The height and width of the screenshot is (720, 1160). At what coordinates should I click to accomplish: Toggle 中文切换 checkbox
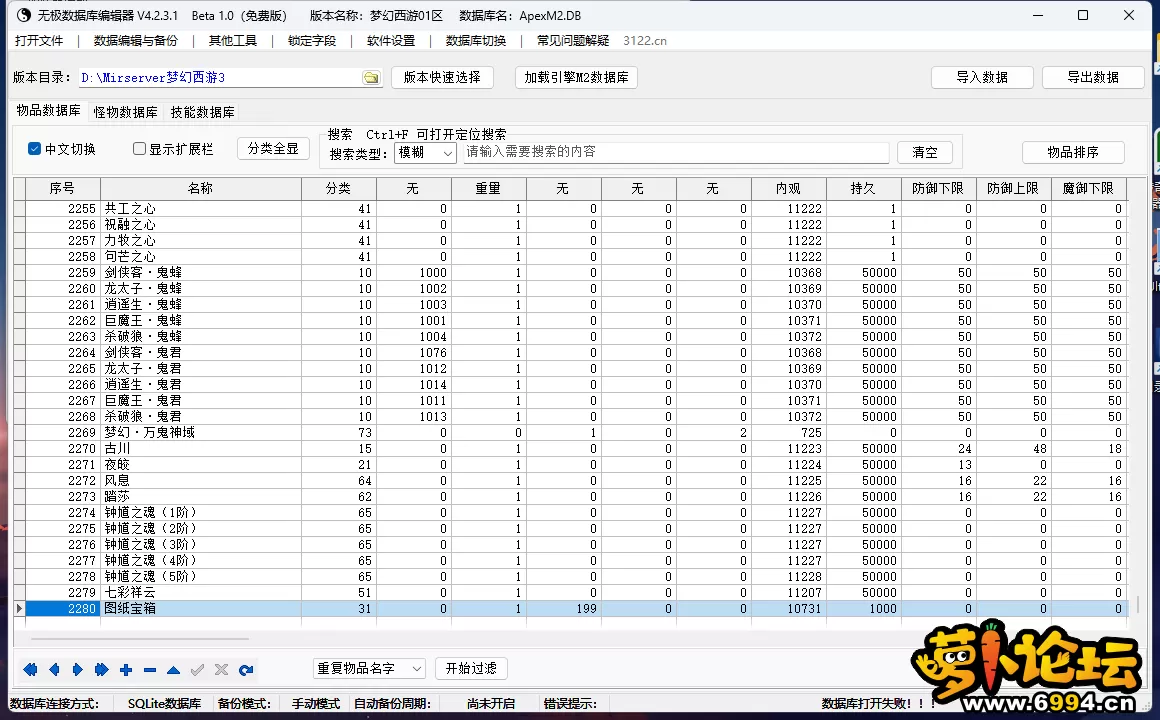tap(34, 149)
